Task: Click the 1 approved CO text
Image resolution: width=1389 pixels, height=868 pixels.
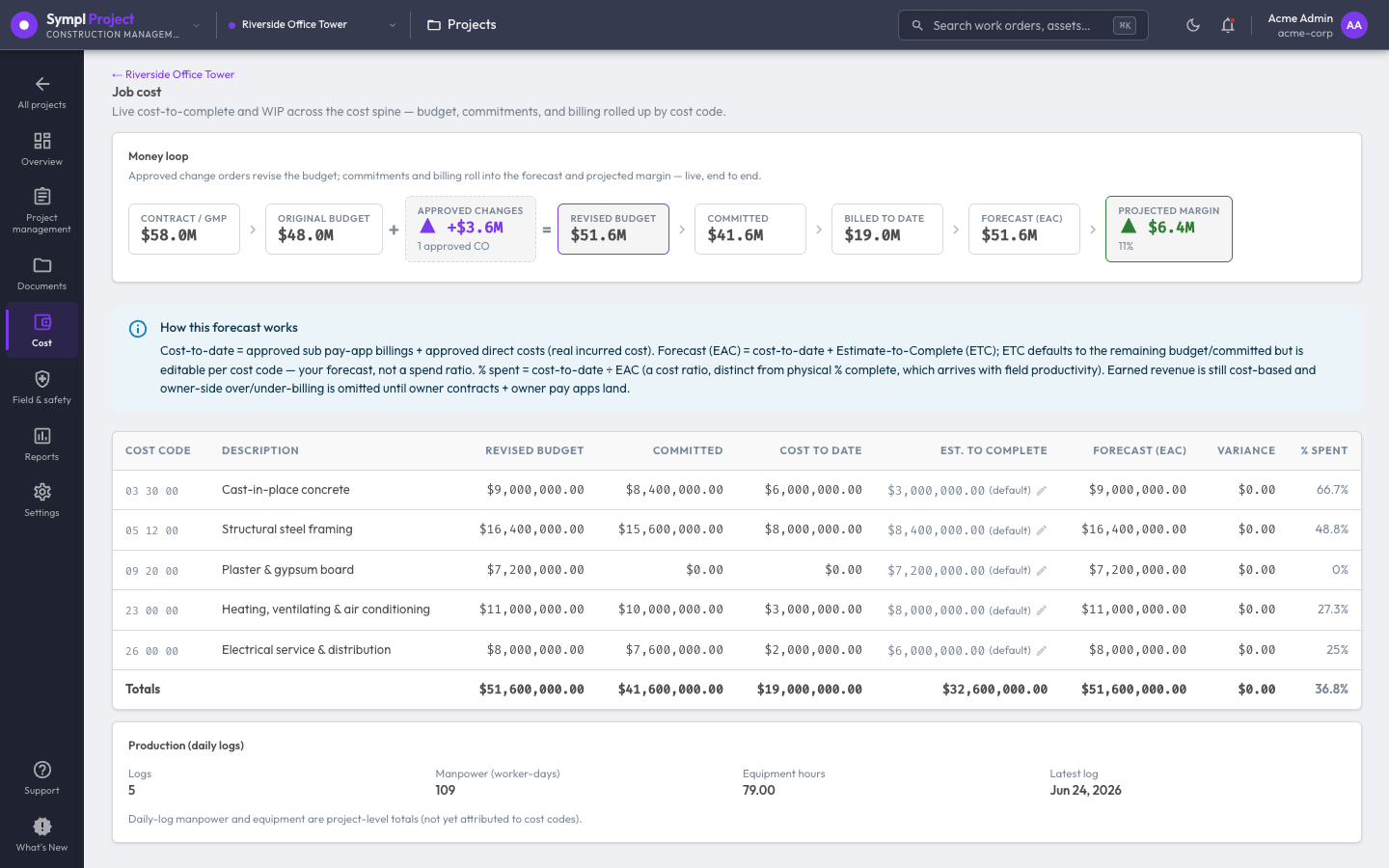Action: pyautogui.click(x=453, y=246)
